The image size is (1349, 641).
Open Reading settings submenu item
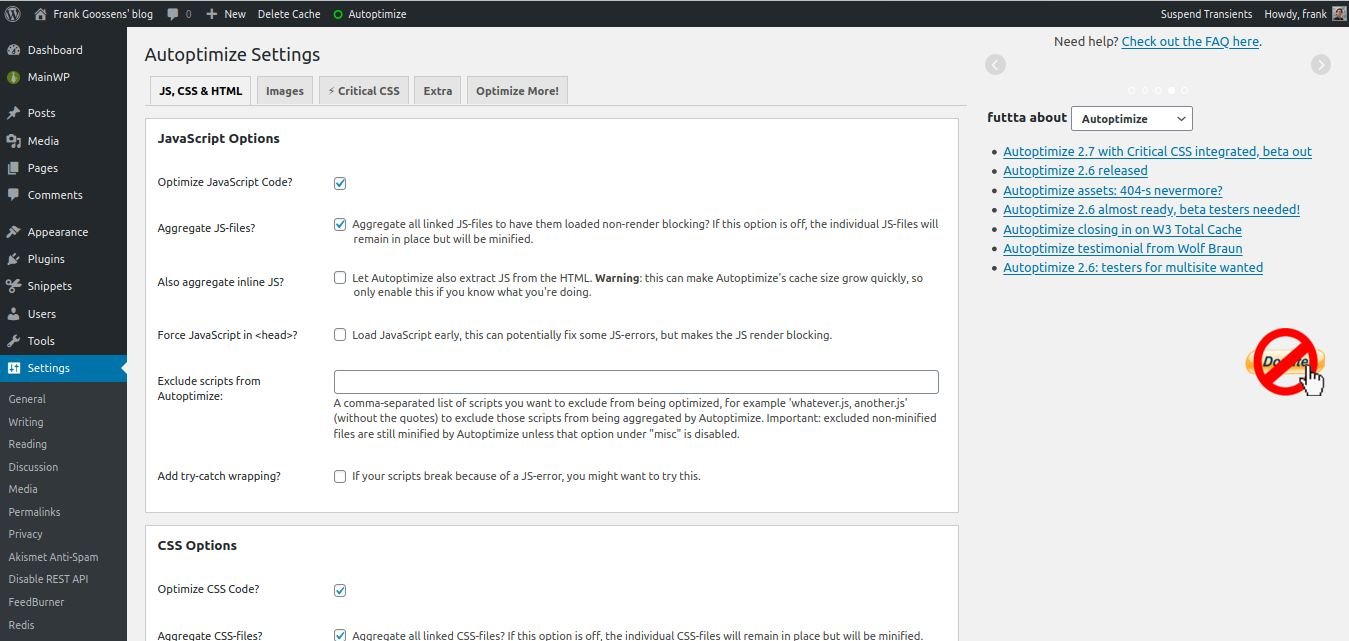(x=28, y=444)
